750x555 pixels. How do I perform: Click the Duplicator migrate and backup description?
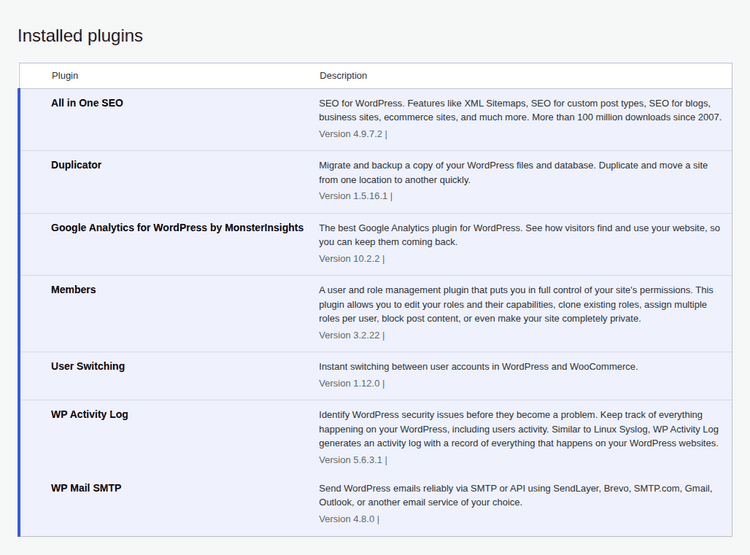(513, 173)
